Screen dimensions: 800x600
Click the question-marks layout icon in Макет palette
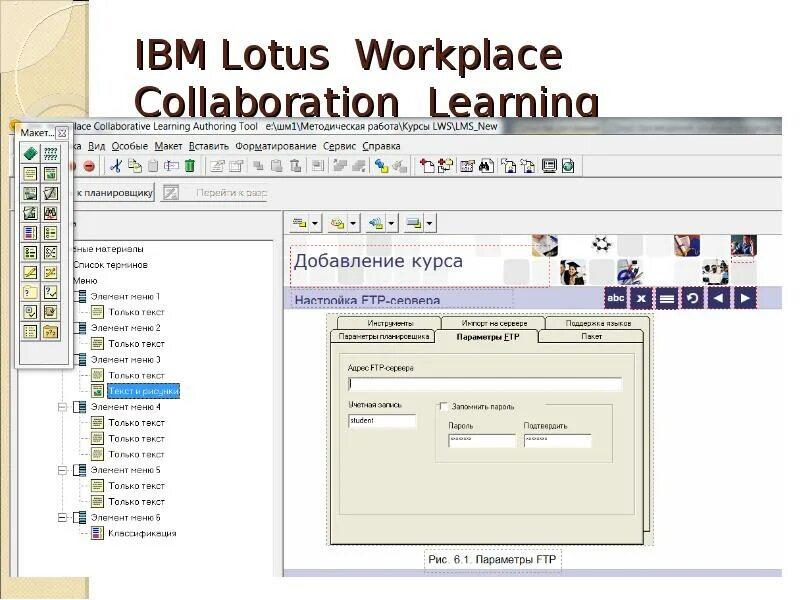point(51,153)
